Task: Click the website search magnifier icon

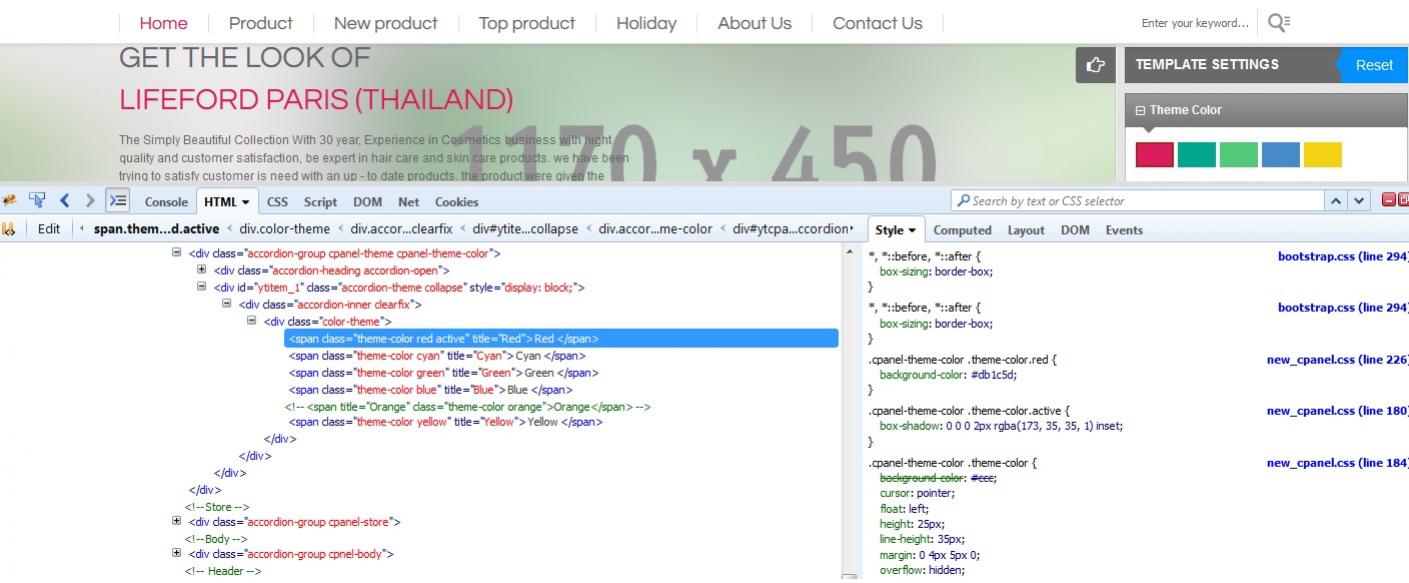Action: [1278, 22]
